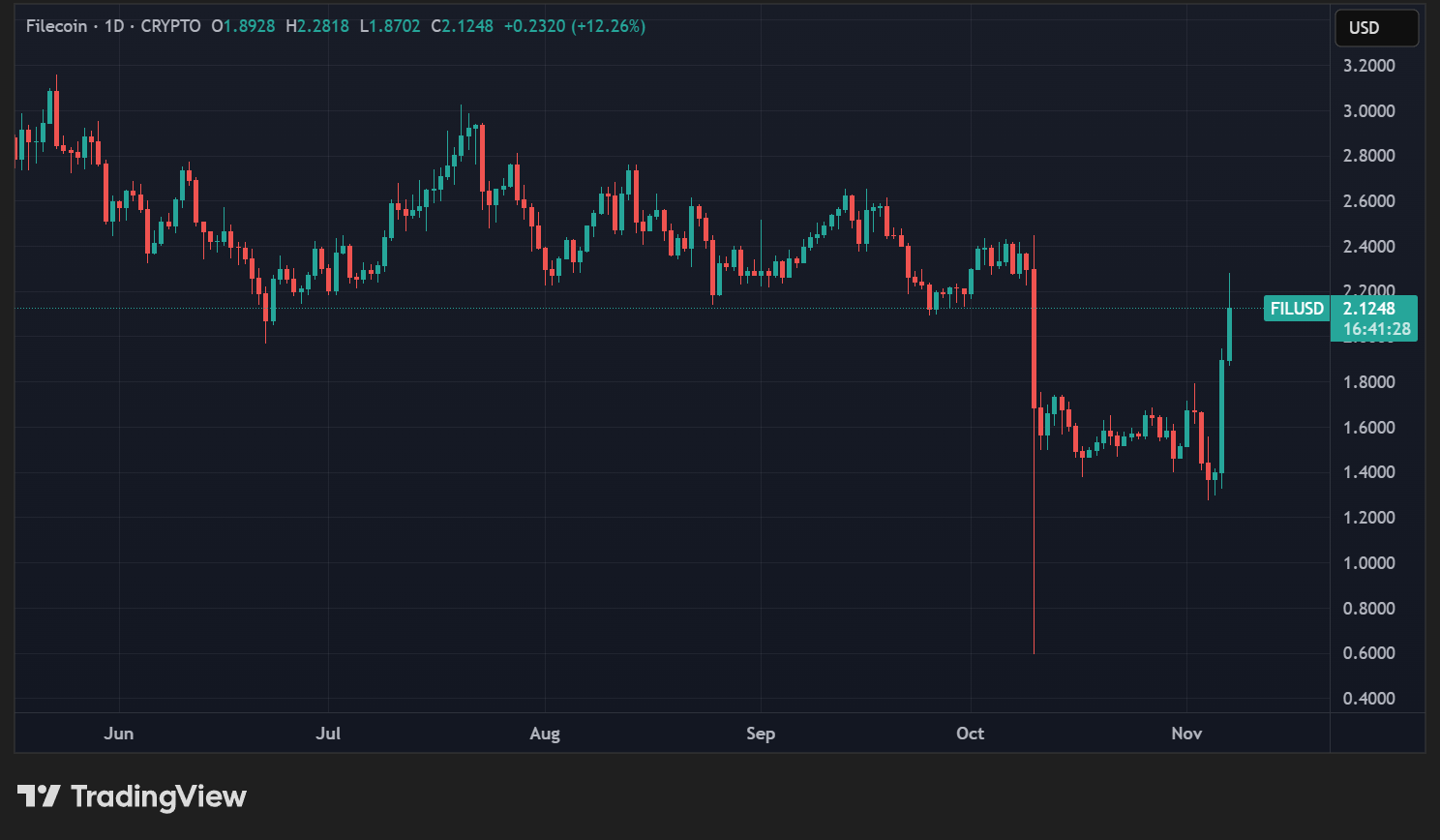
Task: Click the Filecoin chart title
Action: tap(56, 26)
